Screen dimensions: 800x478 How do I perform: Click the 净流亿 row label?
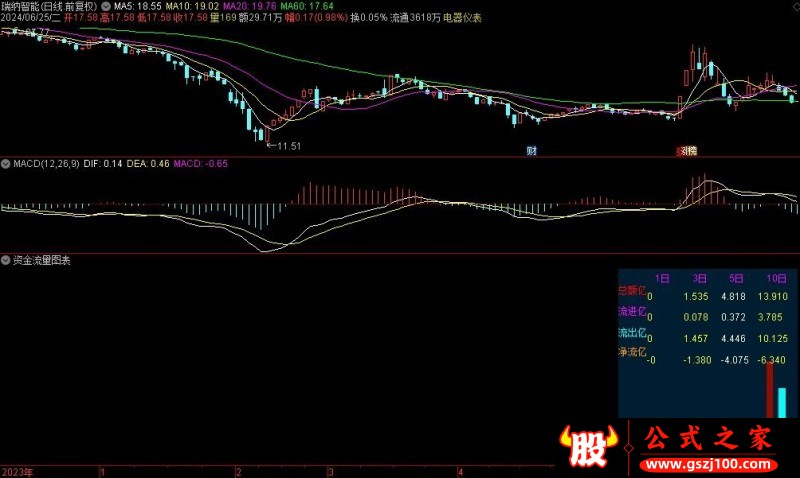click(x=632, y=352)
